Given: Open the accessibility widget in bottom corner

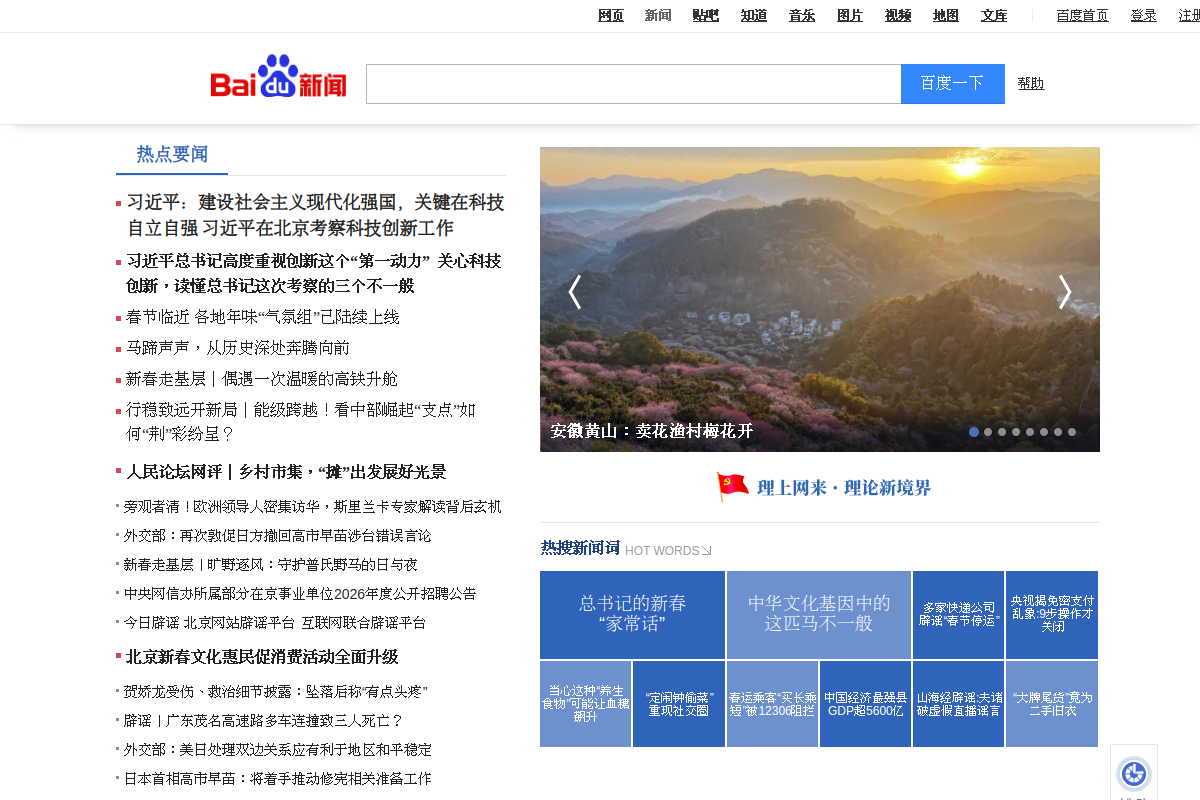Looking at the screenshot, I should [1133, 772].
